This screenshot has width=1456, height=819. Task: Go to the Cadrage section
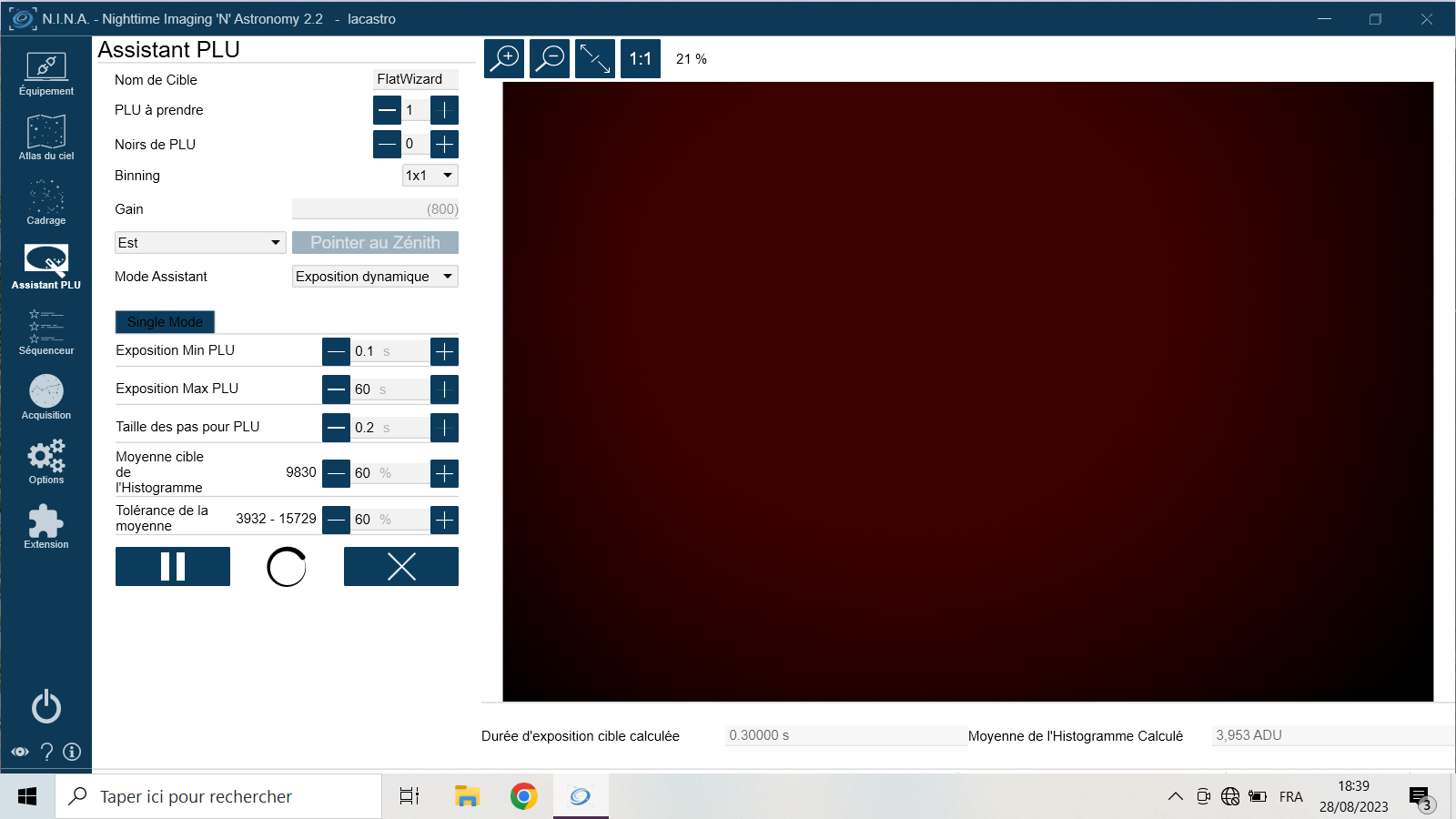click(46, 203)
